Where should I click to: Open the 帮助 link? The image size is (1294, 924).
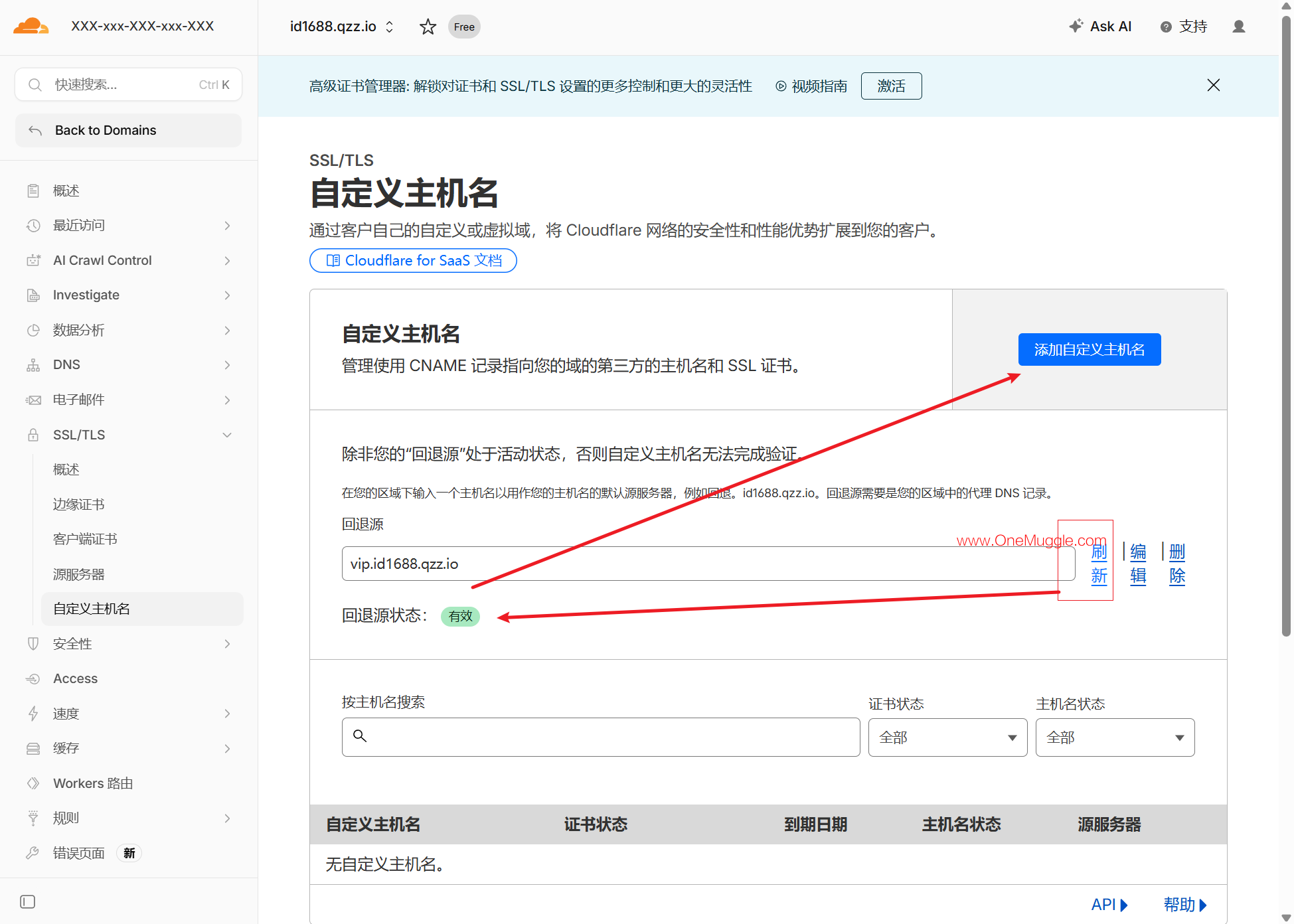click(x=1185, y=904)
